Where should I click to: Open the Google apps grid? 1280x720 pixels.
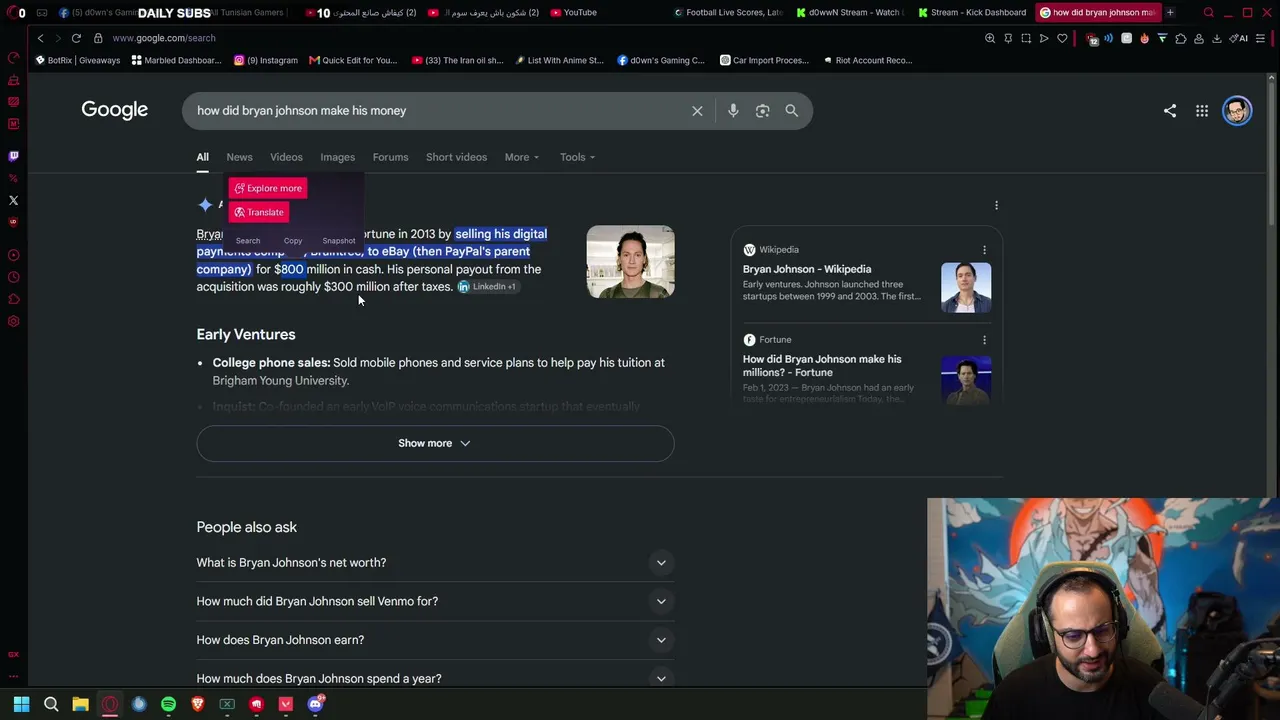(x=1202, y=111)
